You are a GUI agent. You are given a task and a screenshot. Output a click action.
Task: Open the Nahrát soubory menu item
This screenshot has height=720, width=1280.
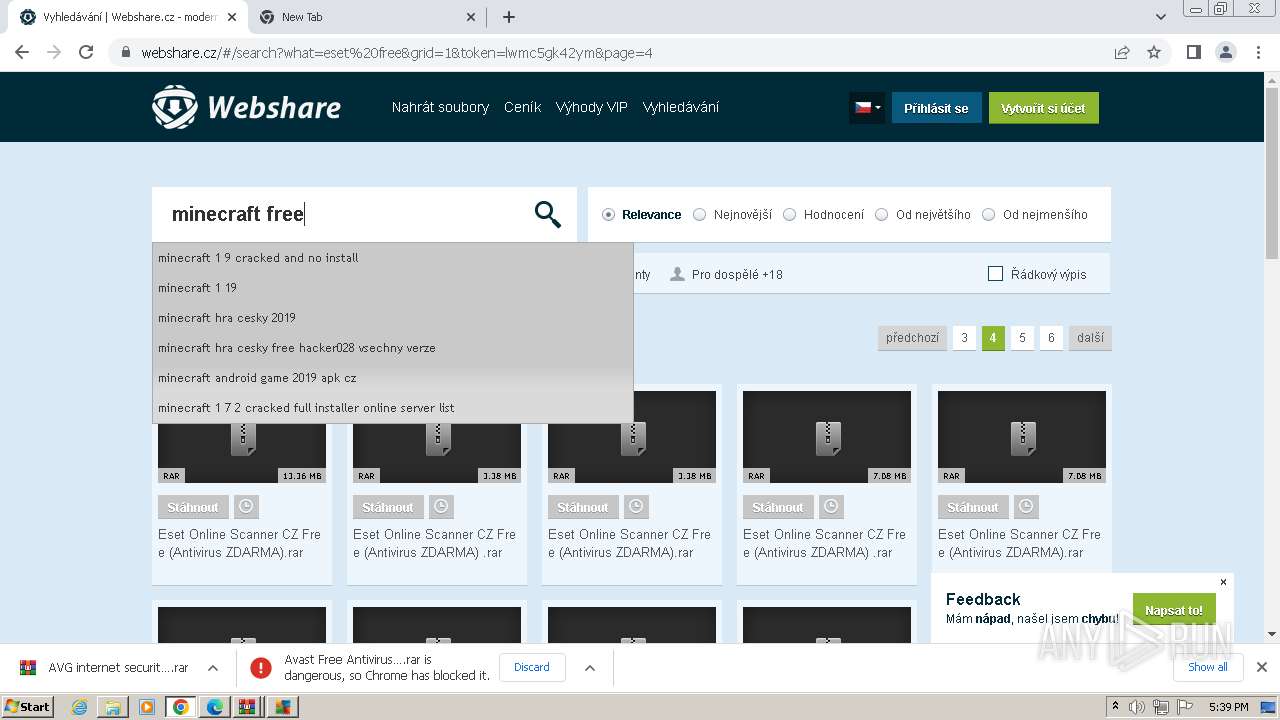440,107
